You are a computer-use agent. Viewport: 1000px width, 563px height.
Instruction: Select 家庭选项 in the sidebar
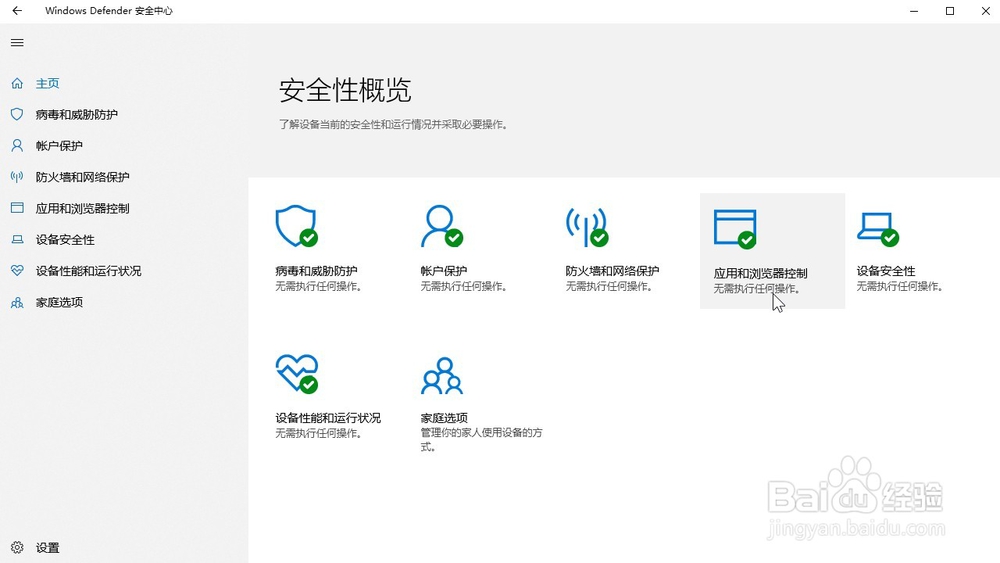coord(59,302)
